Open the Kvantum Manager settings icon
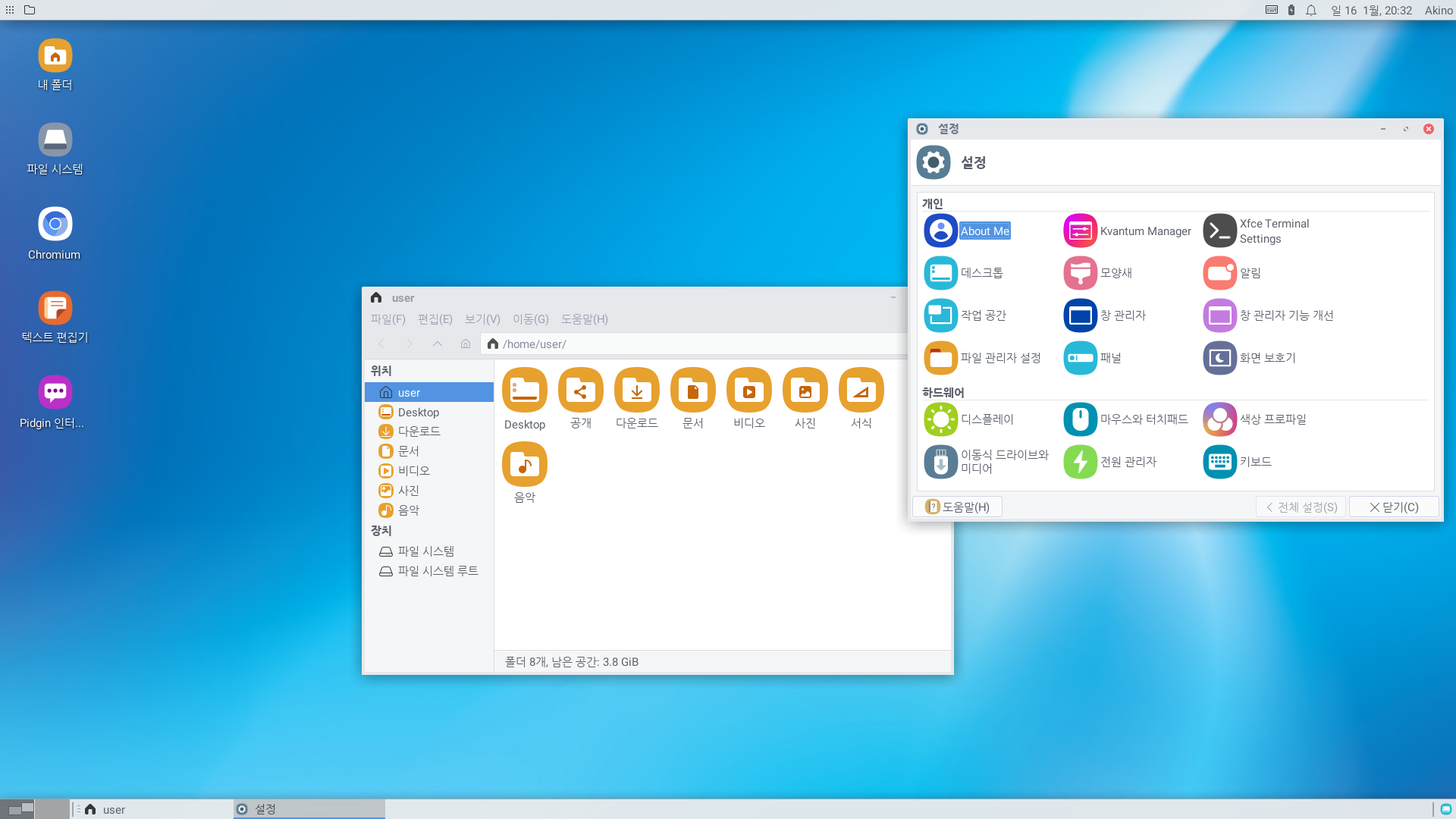This screenshot has width=1456, height=819. pyautogui.click(x=1080, y=231)
